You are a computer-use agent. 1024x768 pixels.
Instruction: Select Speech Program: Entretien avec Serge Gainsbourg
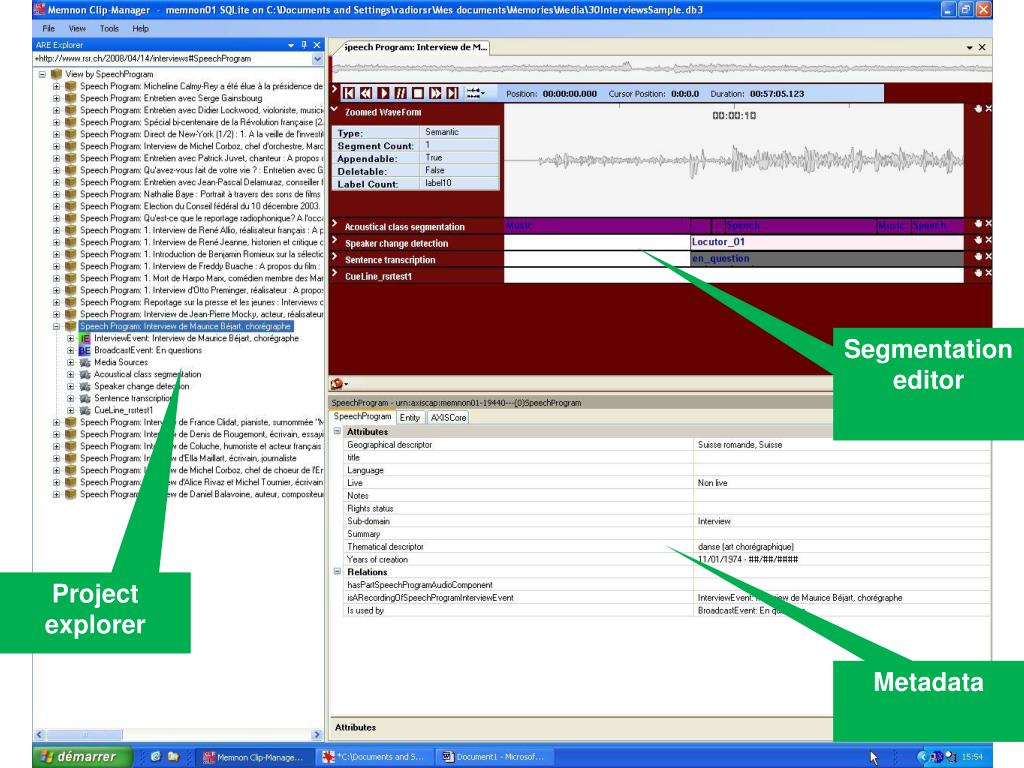(170, 98)
